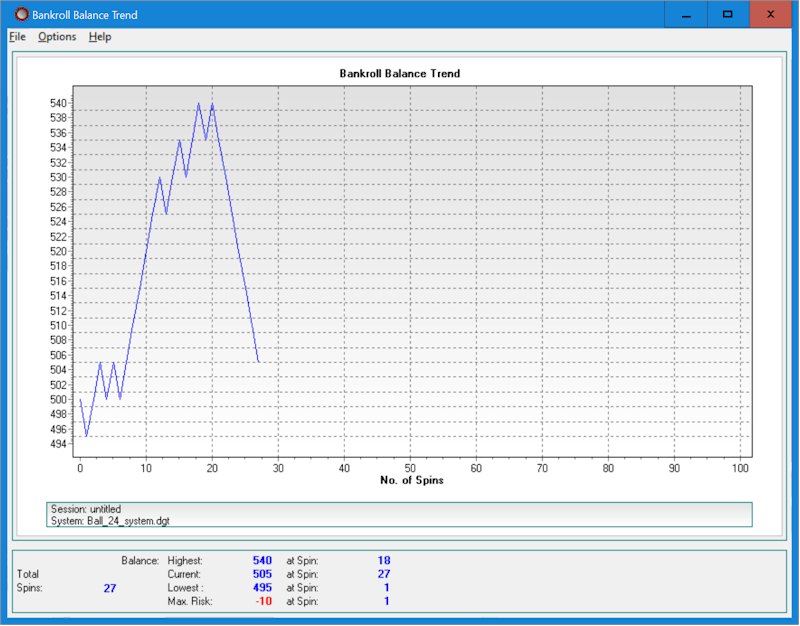Screen dimensions: 800x626
Task: Click the Max. Risk value -10
Action: [264, 602]
